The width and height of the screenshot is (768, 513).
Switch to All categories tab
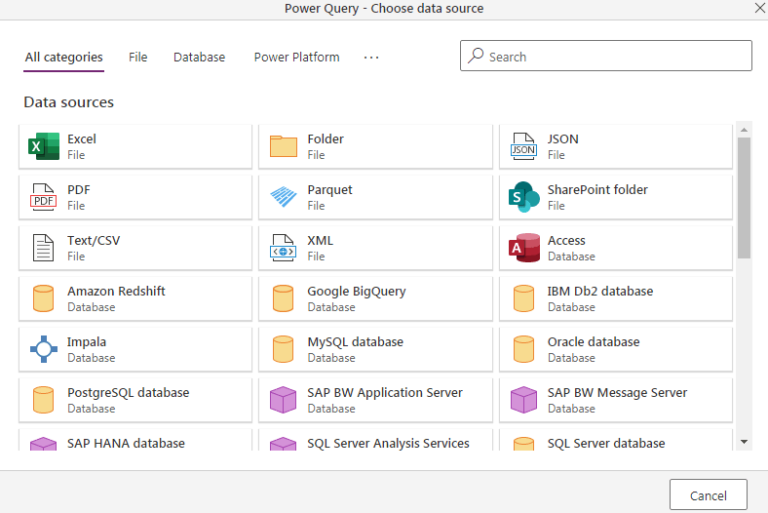(x=64, y=57)
